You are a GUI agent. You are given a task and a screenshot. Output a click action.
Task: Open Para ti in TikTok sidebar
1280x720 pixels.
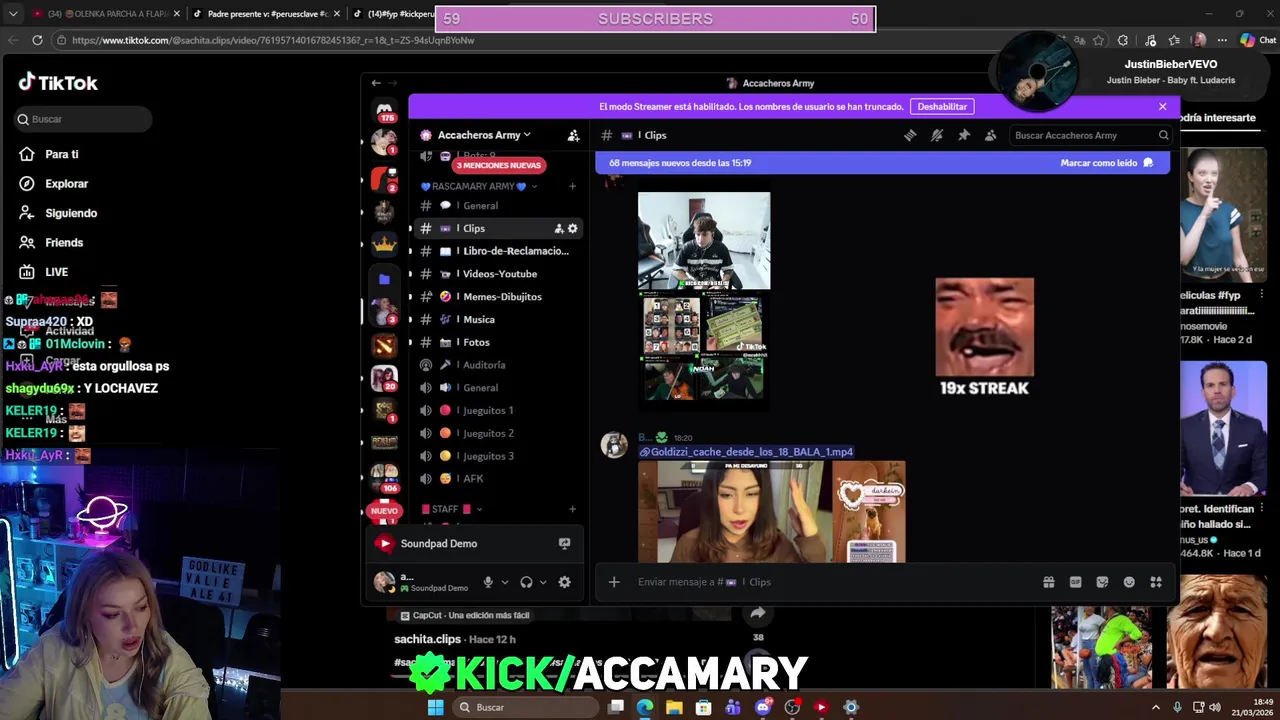point(61,154)
